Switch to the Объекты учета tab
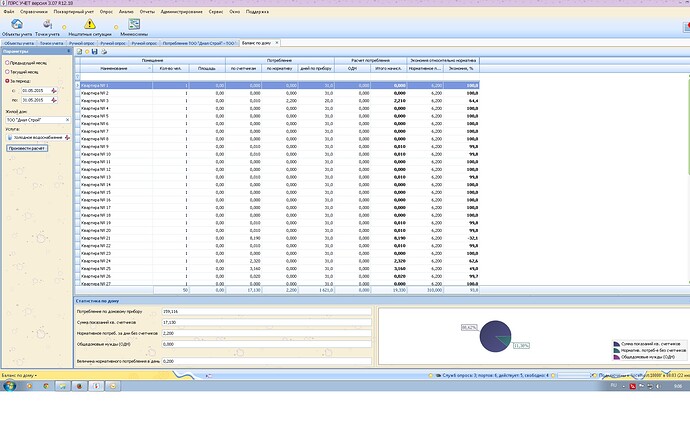Screen dimensions: 690x435 (x=19, y=43)
